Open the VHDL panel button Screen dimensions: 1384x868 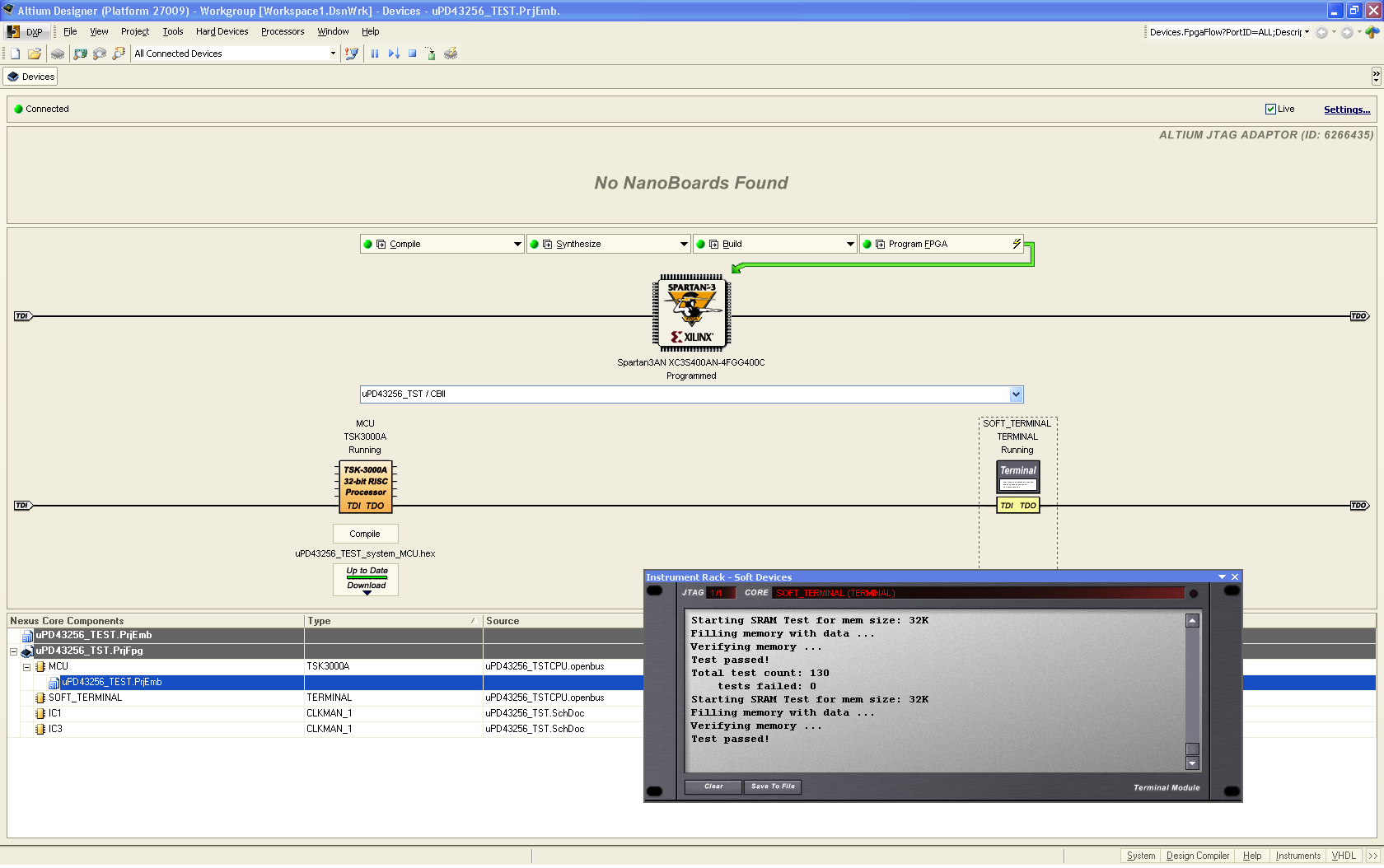[x=1344, y=856]
